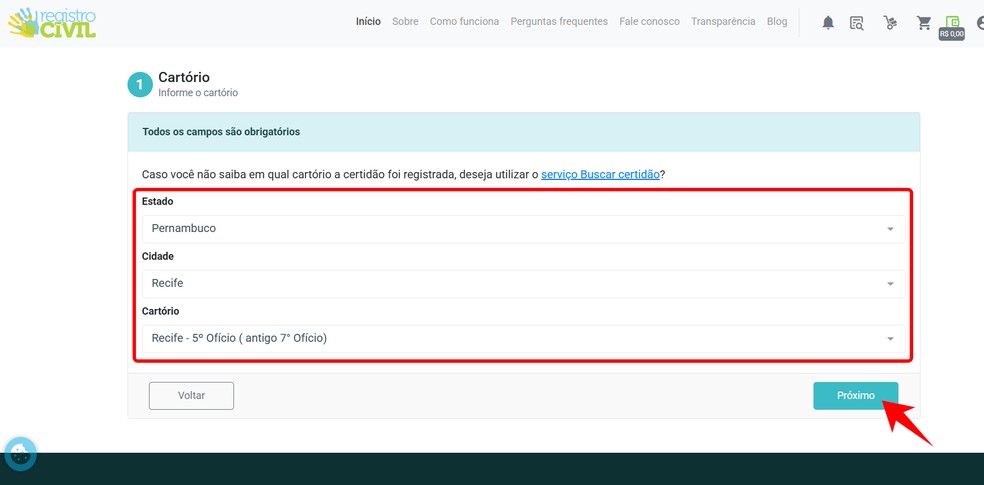Click the Cidade dropdown arrow

(890, 284)
